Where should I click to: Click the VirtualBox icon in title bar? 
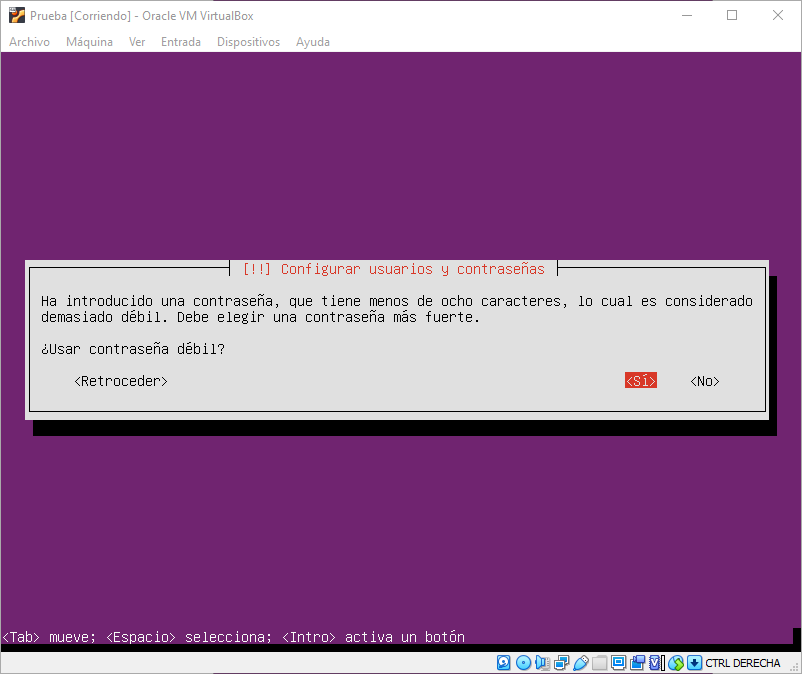click(16, 15)
